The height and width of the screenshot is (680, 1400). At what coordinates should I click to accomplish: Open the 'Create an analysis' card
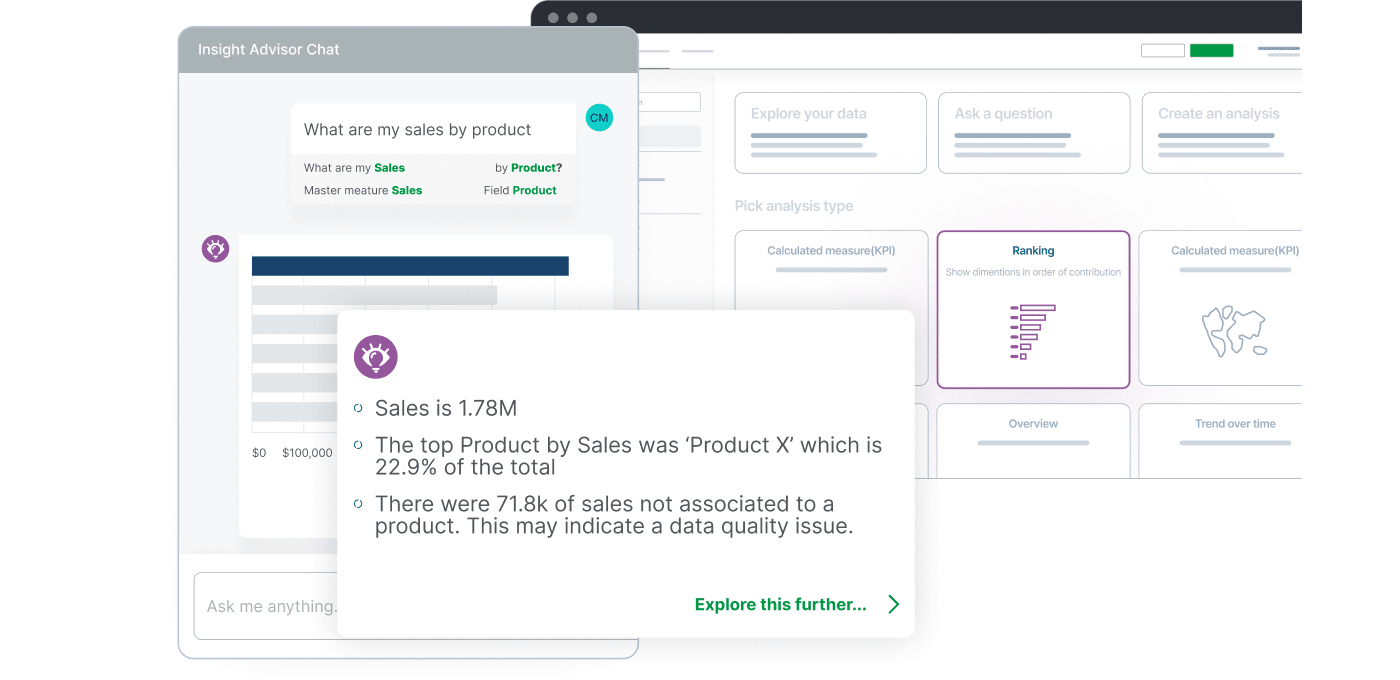click(x=1221, y=133)
